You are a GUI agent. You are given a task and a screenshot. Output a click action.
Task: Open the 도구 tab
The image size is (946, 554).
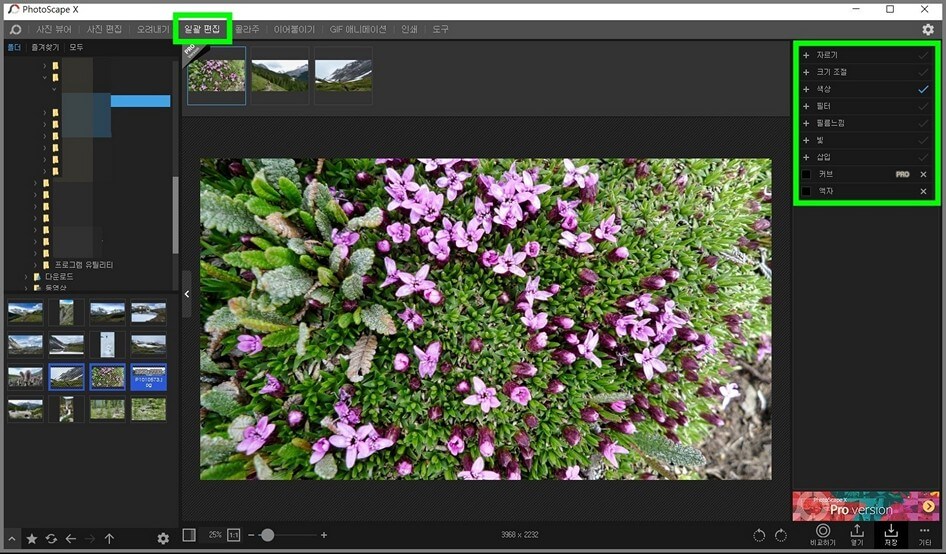[x=440, y=30]
